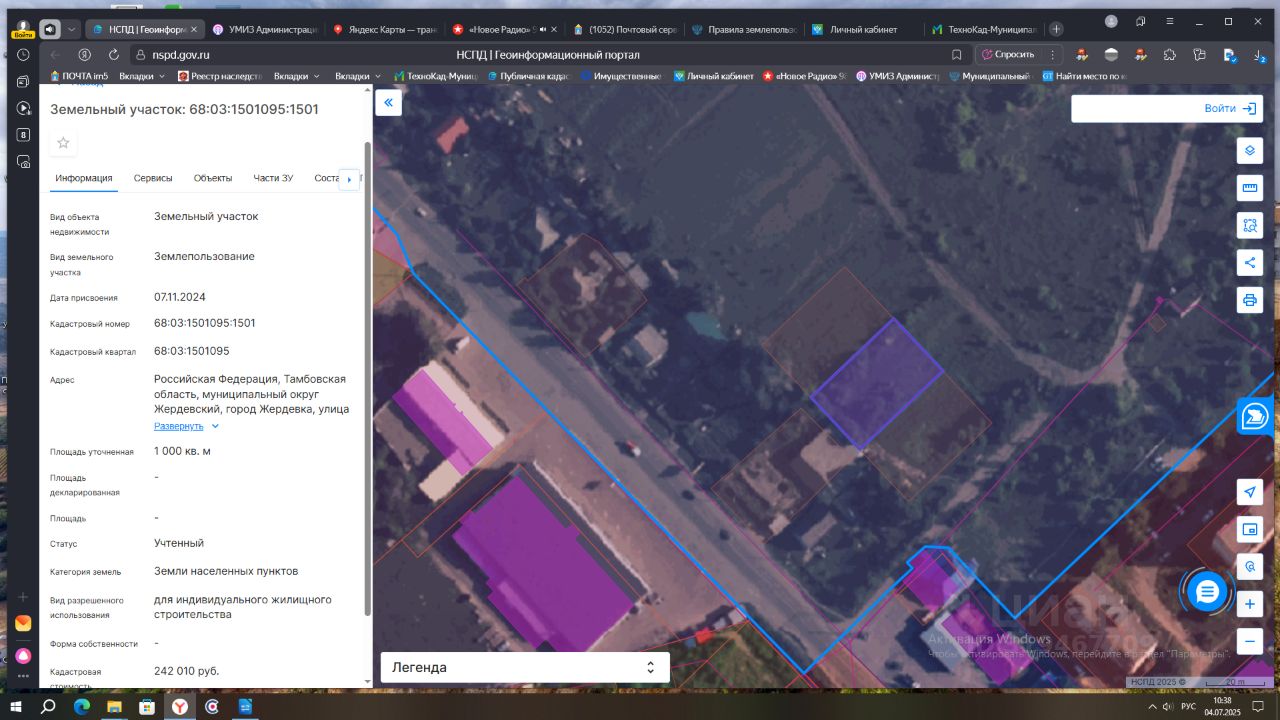Screen dimensions: 1280x720
Task: Toggle the browser sound speaker button
Action: pos(49,29)
